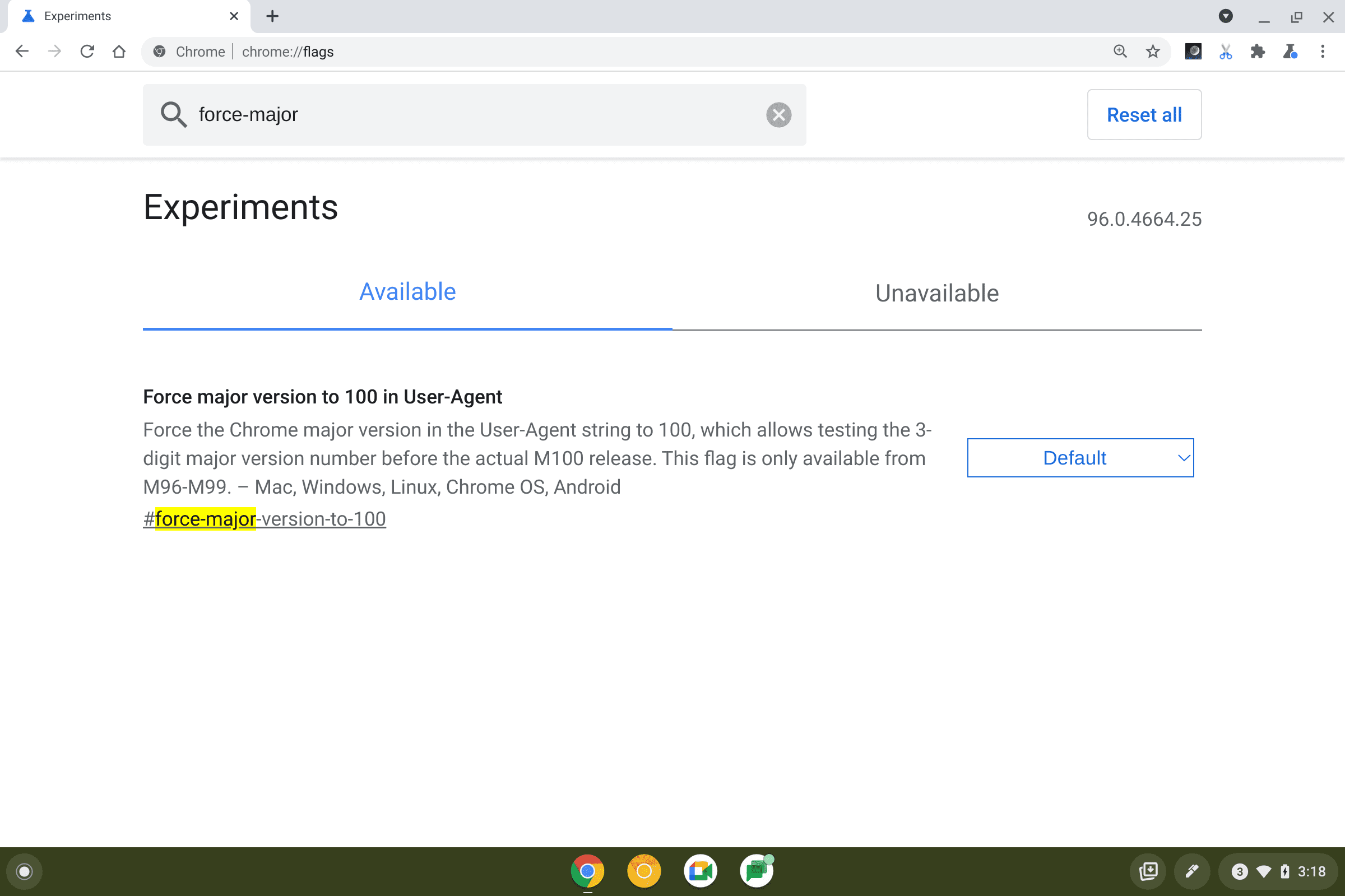The width and height of the screenshot is (1345, 896).
Task: Click the extensions puzzle piece icon
Action: 1257,52
